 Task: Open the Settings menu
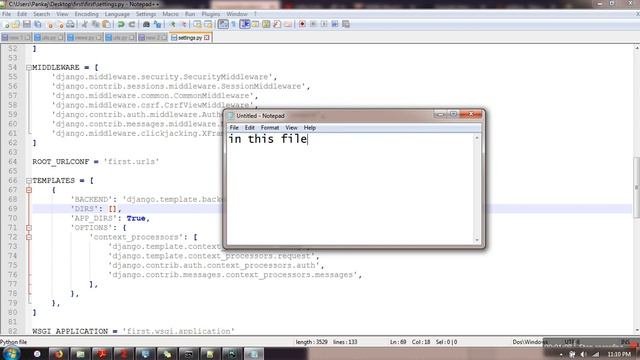click(146, 14)
